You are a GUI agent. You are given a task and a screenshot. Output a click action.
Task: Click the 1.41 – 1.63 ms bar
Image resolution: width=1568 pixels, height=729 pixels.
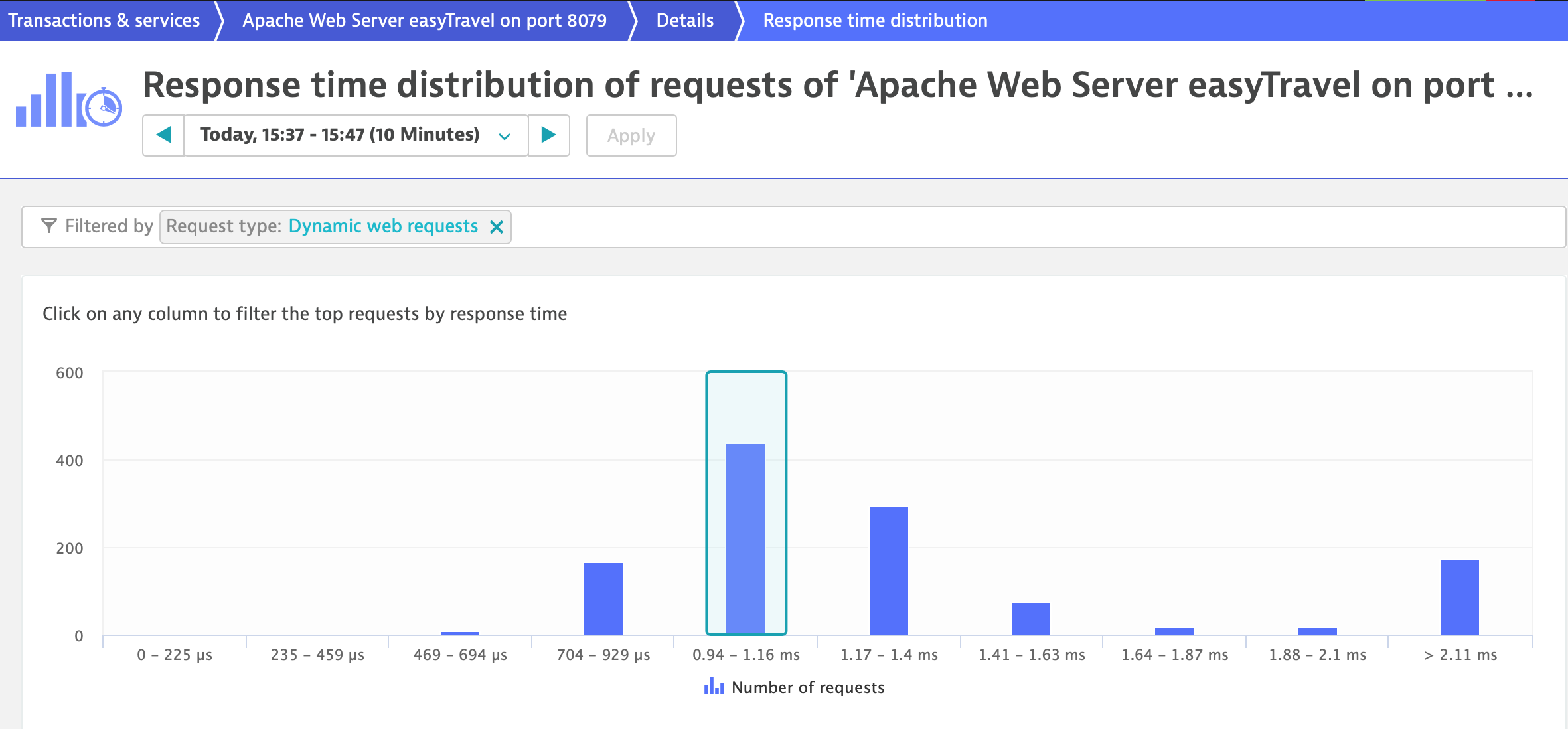click(1030, 619)
